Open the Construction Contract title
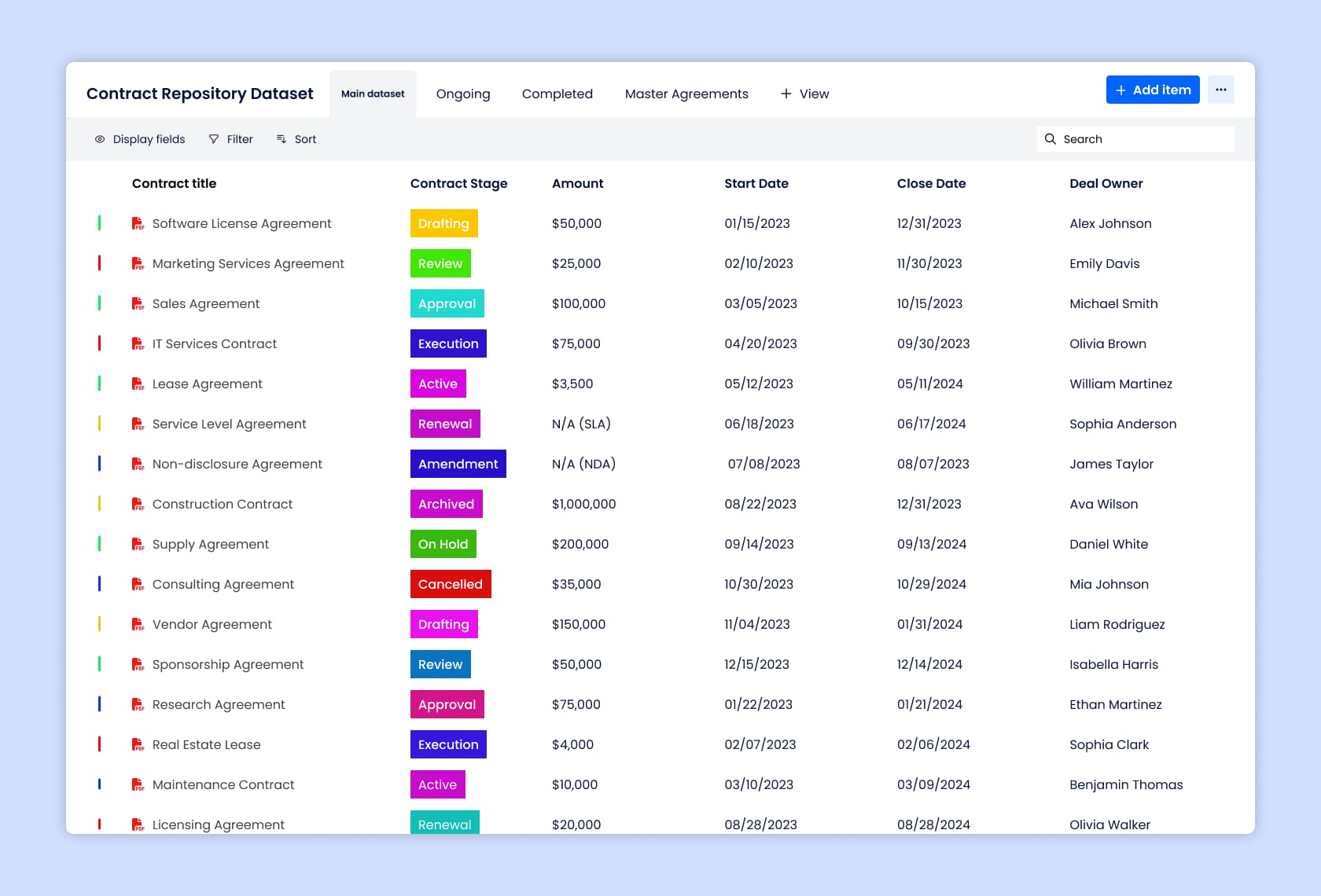 tap(223, 504)
